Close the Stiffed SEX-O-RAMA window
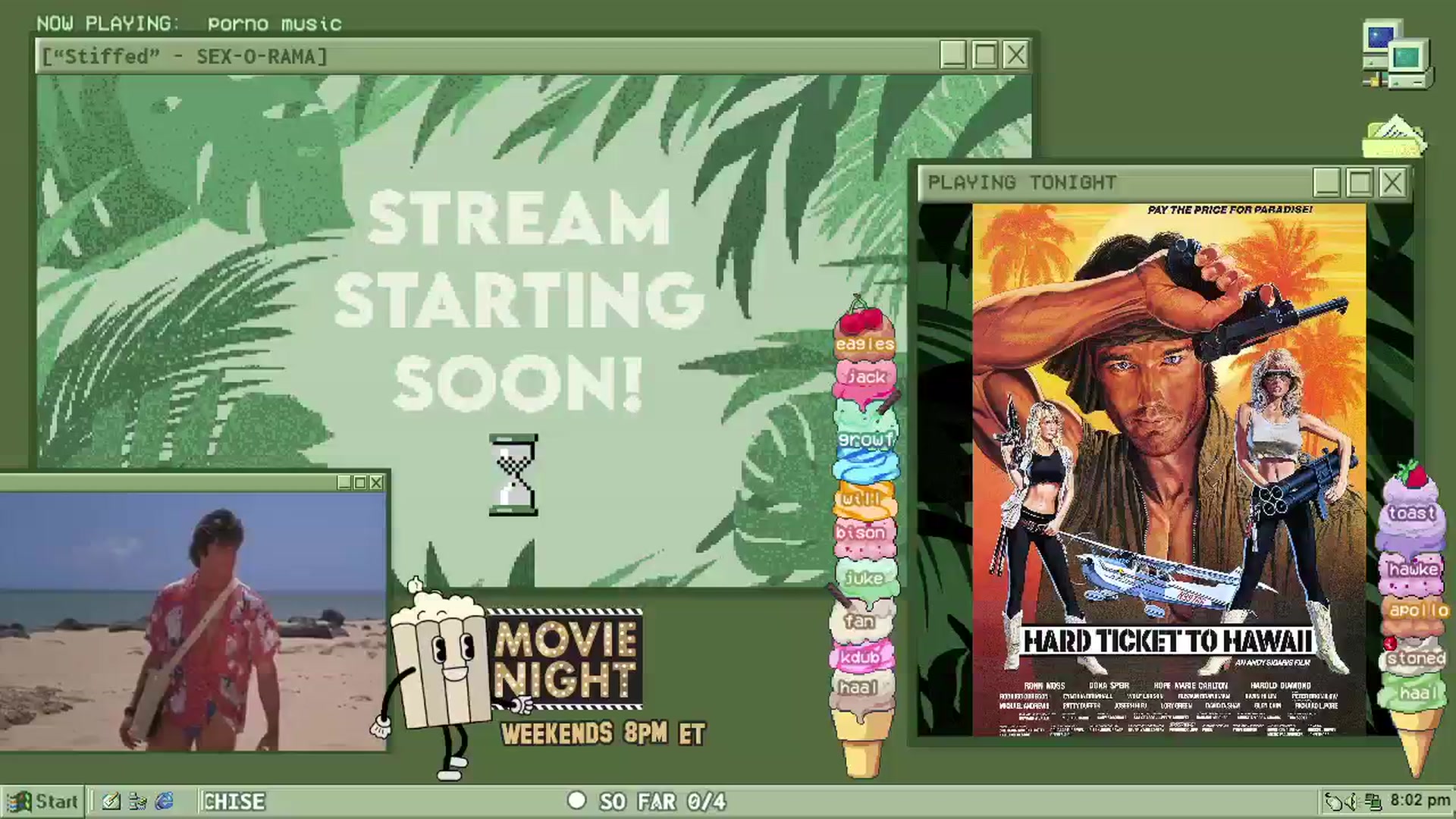 [1015, 55]
